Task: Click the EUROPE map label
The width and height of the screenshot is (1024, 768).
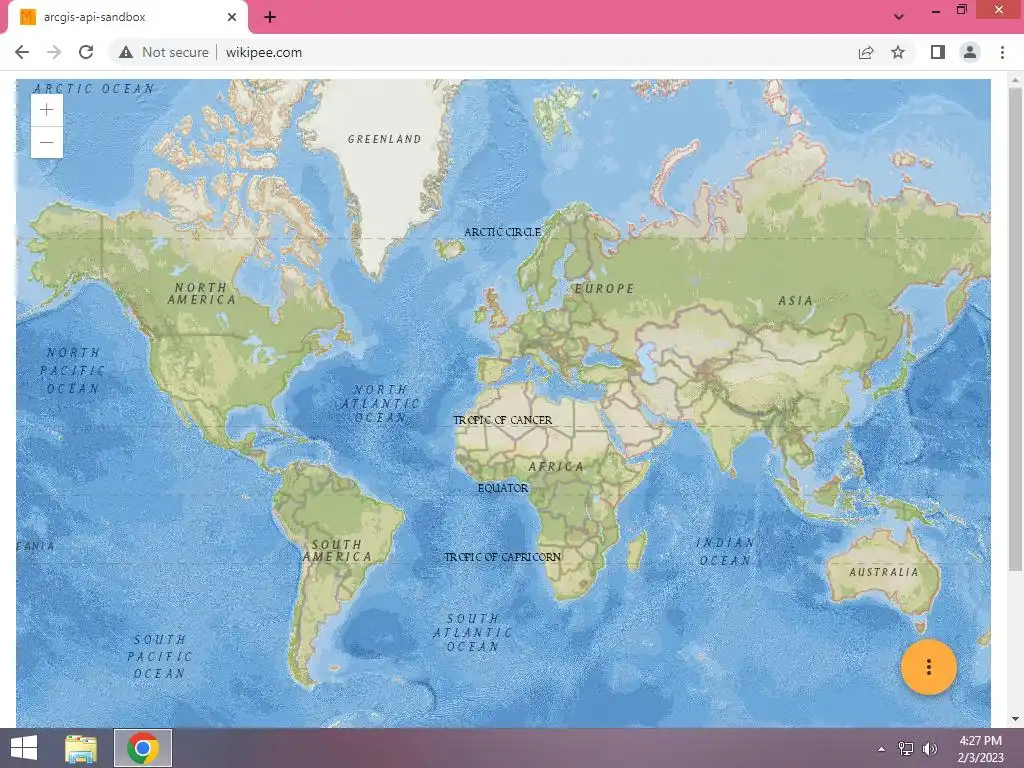Action: 604,289
